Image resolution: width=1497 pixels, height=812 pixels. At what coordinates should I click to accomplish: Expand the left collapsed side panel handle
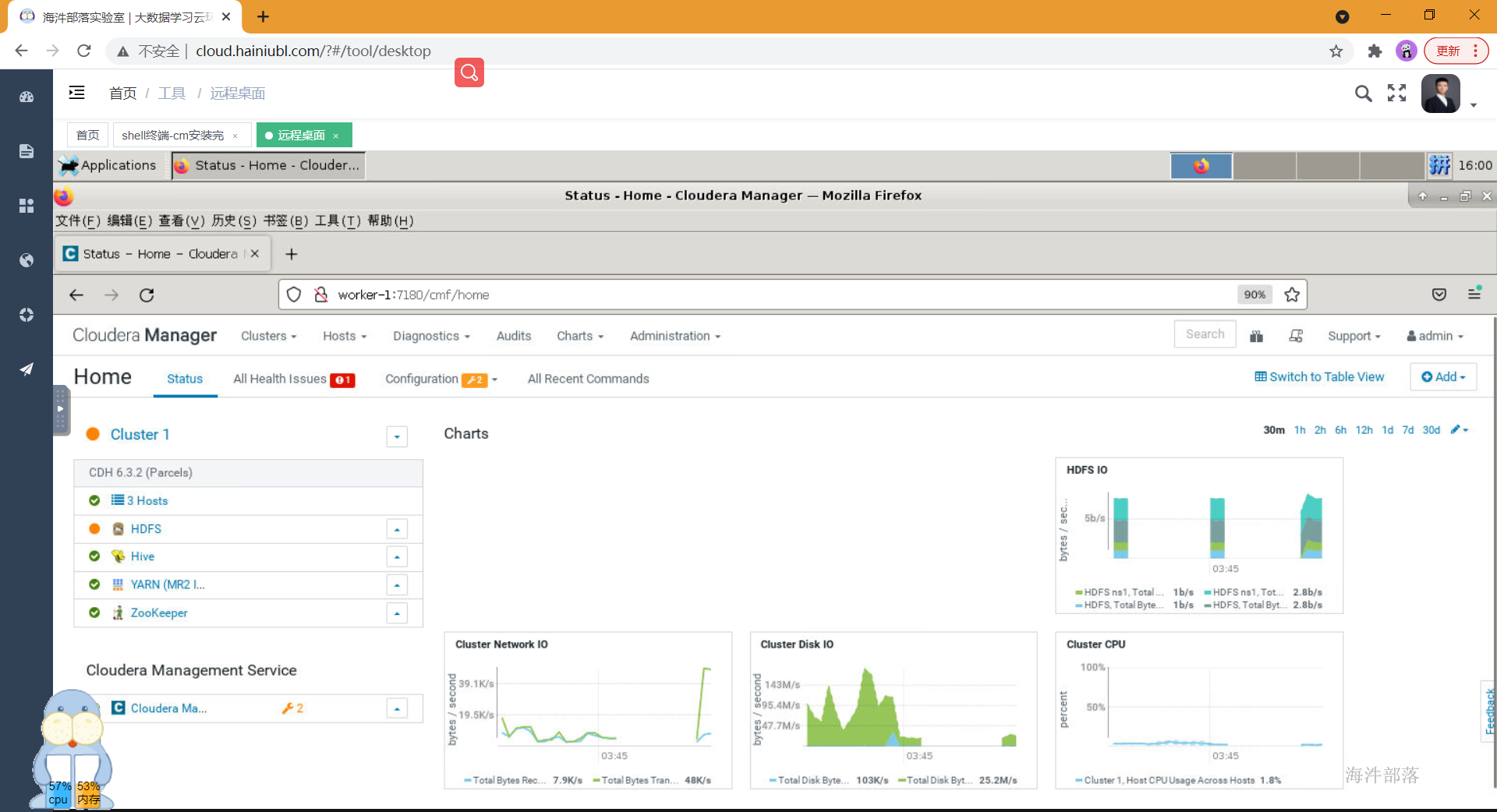click(x=61, y=409)
